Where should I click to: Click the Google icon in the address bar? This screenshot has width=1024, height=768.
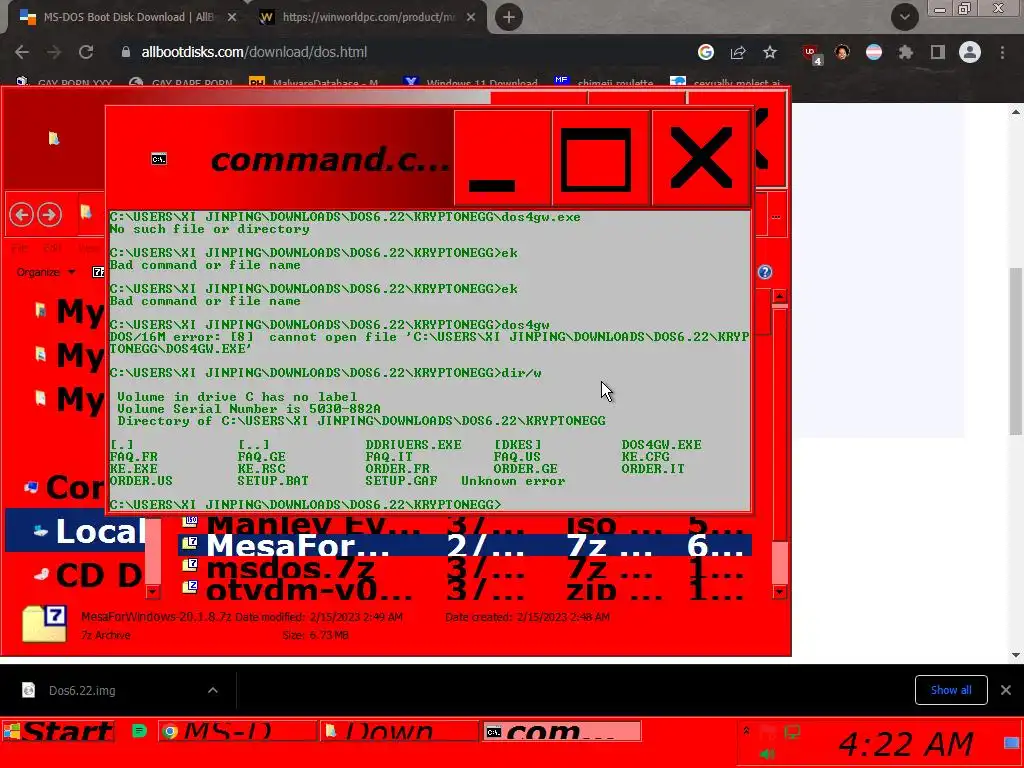[706, 52]
